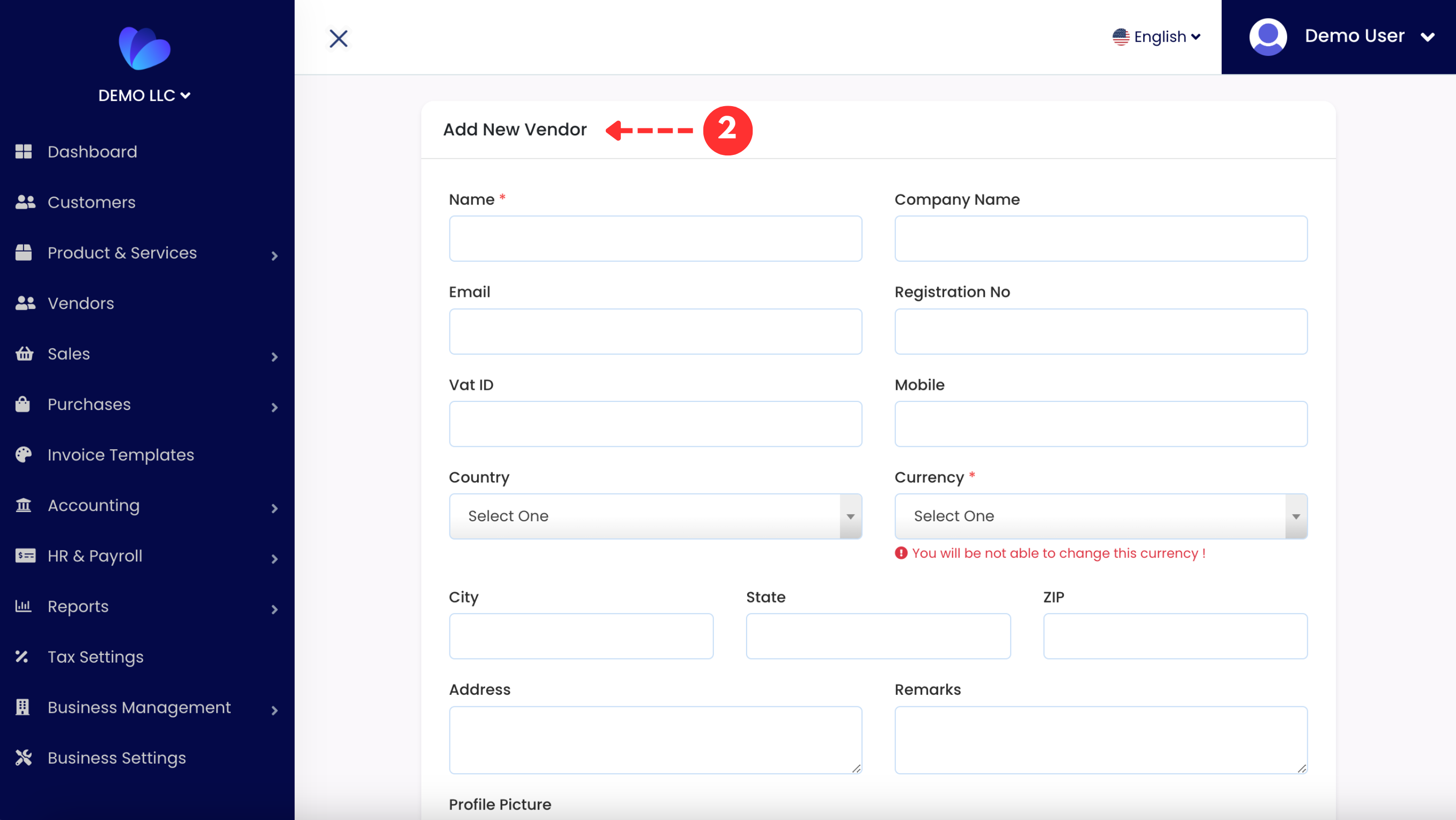Click the Add New Vendor heading
Viewport: 1456px width, 820px height.
click(x=515, y=129)
